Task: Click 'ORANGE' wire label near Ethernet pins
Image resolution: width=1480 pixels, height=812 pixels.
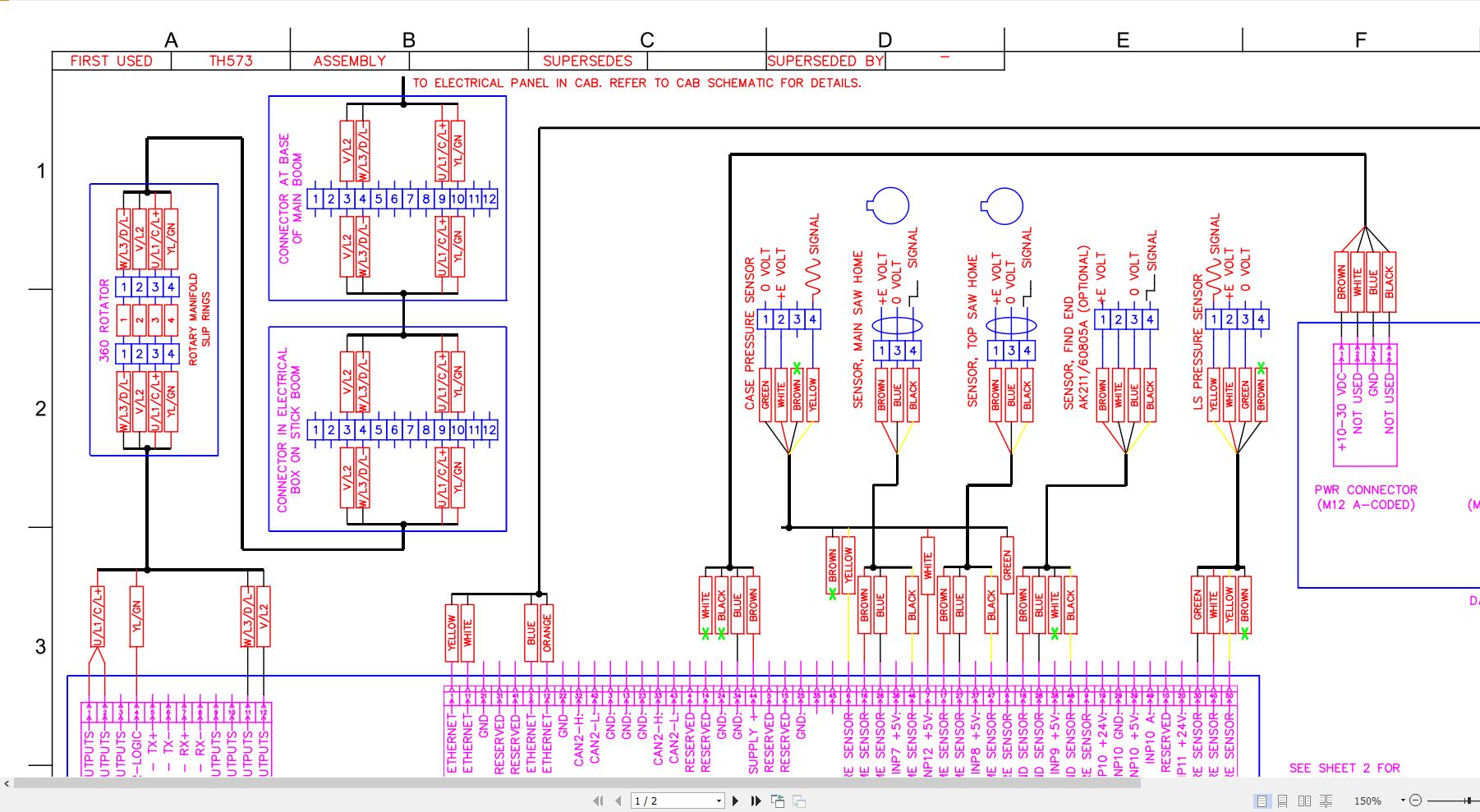Action: click(547, 633)
